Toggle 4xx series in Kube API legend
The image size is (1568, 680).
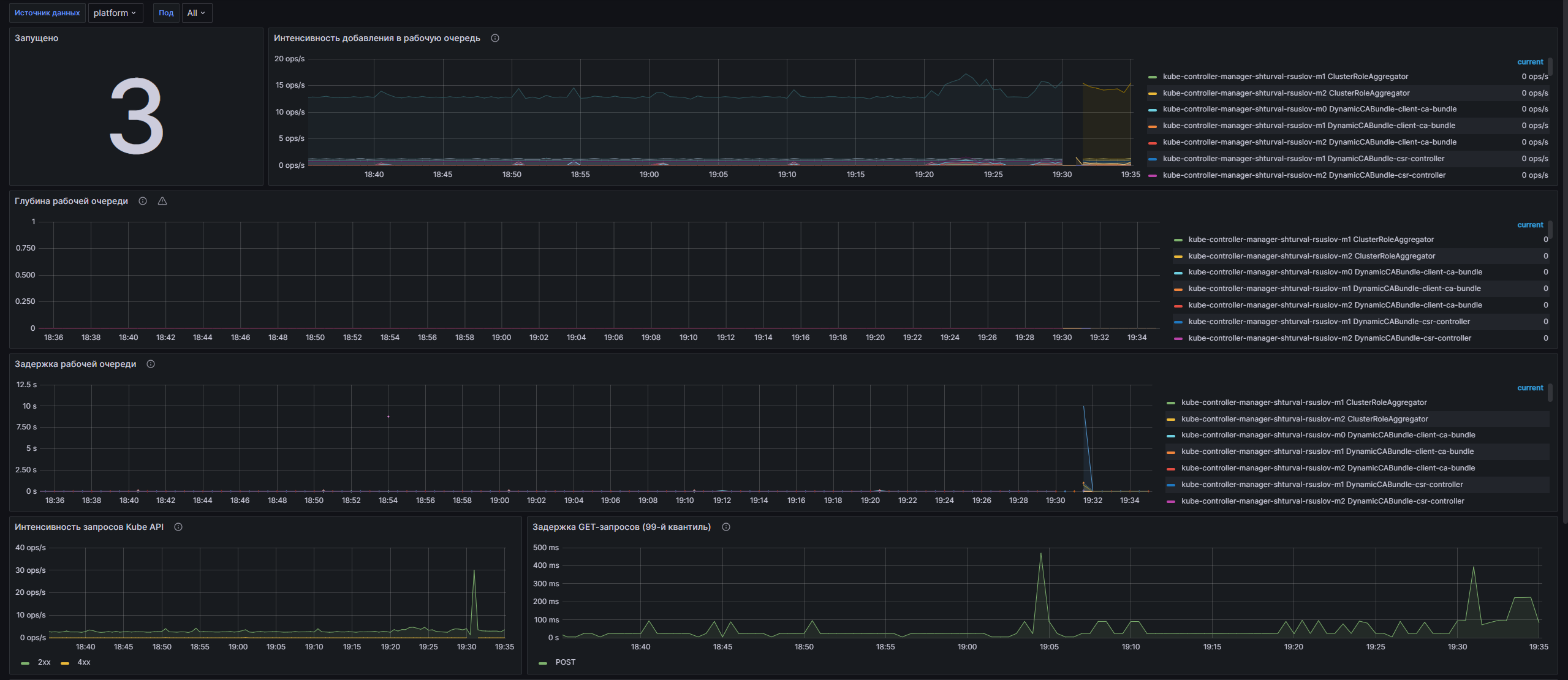tap(83, 662)
